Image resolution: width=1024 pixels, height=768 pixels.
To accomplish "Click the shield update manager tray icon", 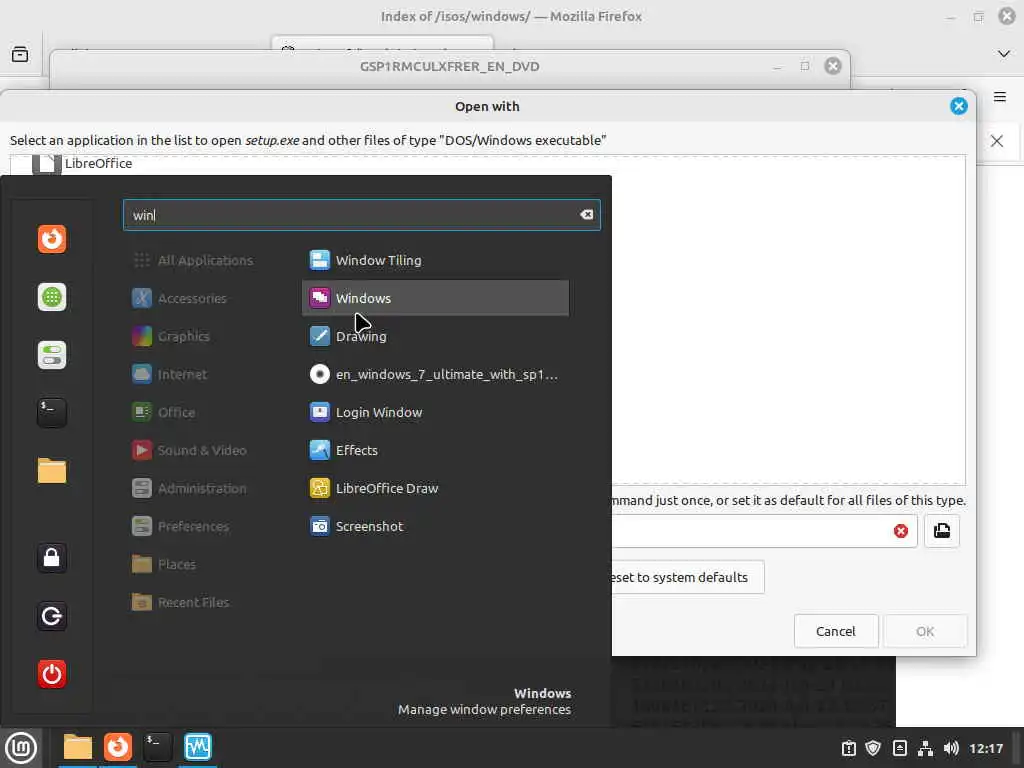I will (873, 748).
